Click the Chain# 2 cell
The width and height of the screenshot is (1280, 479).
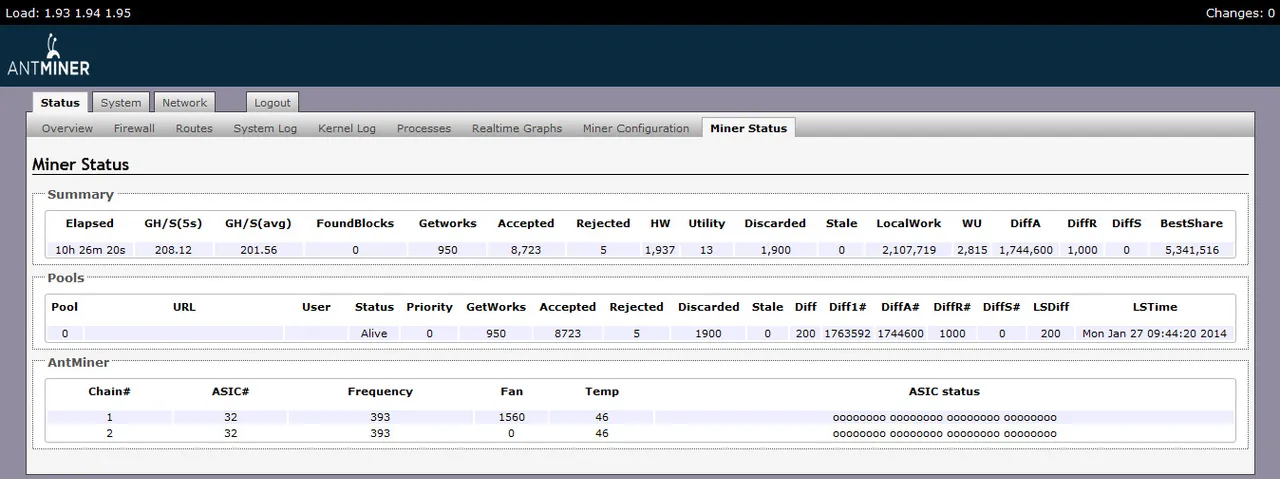(109, 434)
